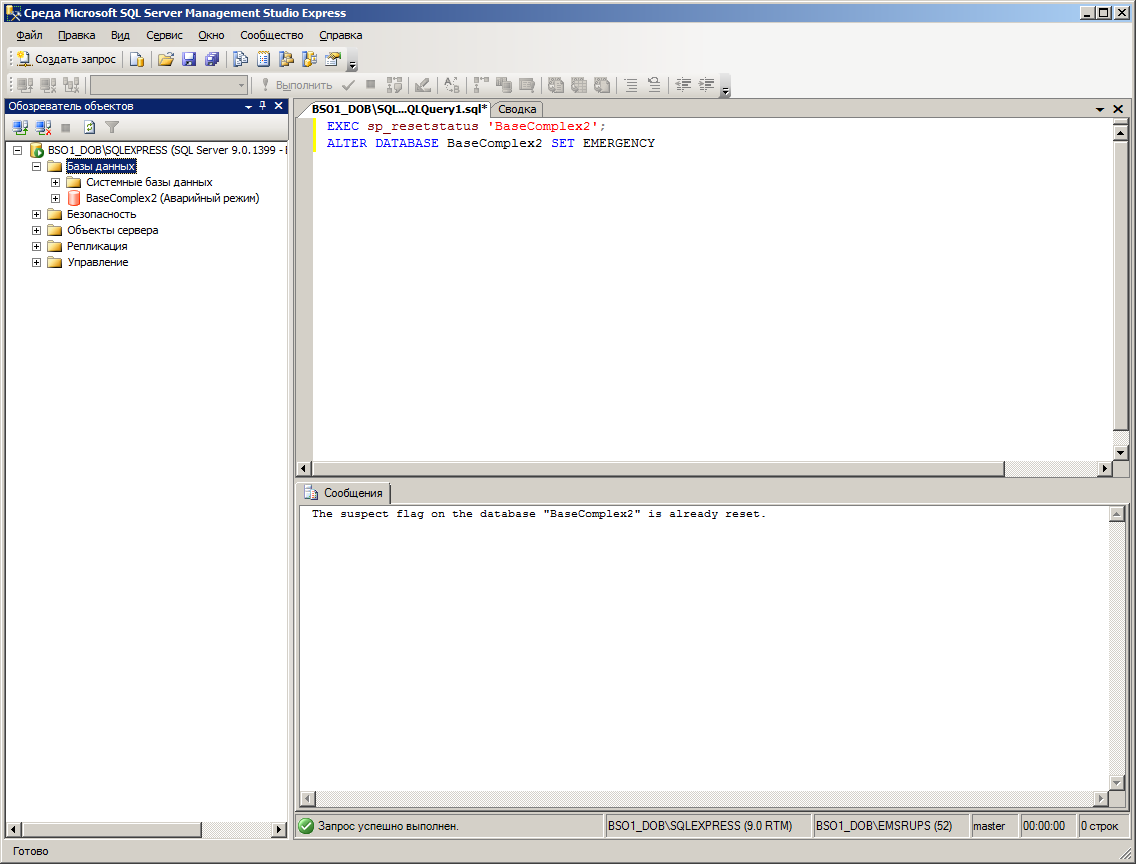Open the Template Explorer toolbar icon

coord(310,59)
